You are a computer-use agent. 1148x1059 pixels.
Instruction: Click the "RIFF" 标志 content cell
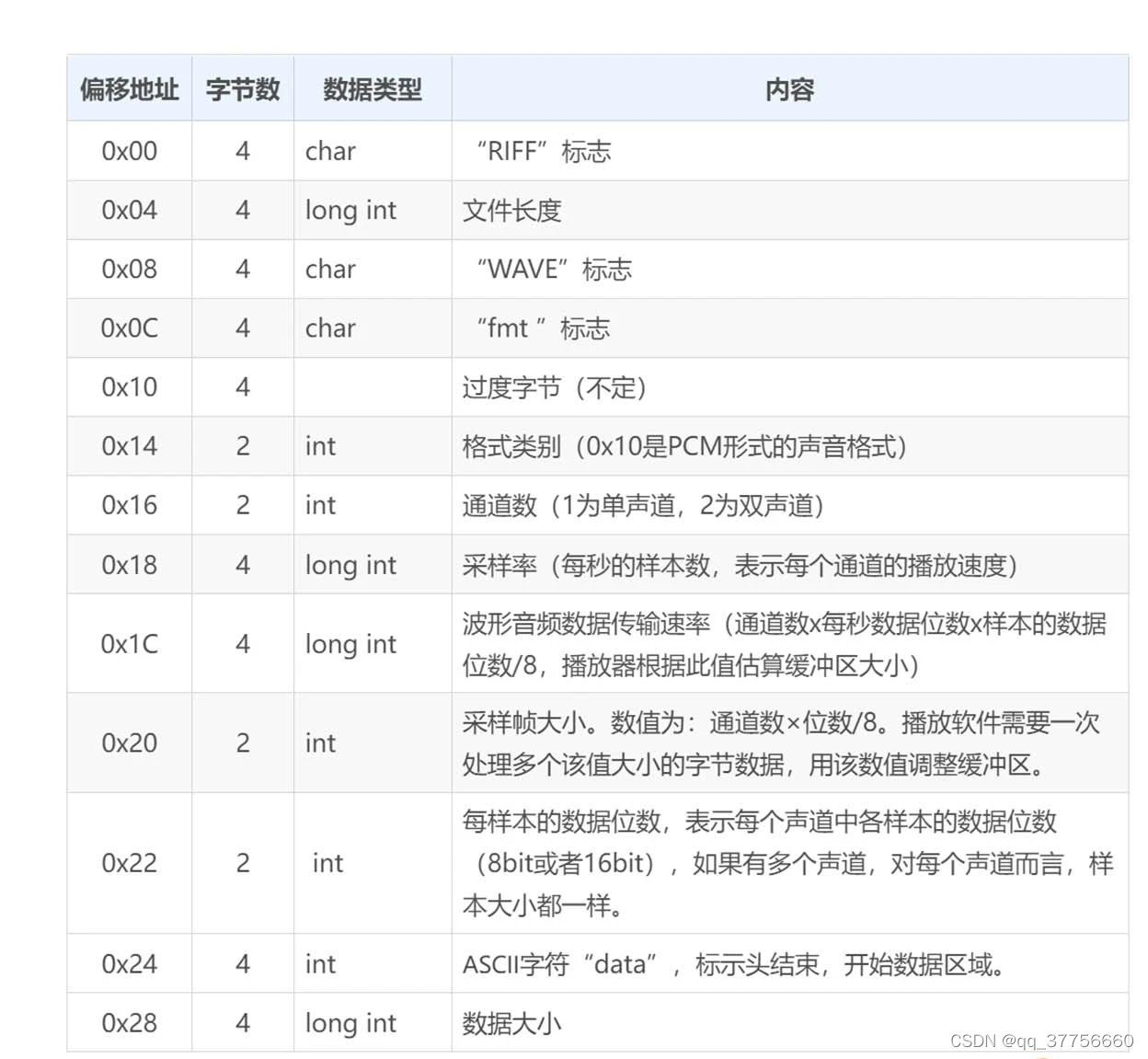[x=543, y=151]
